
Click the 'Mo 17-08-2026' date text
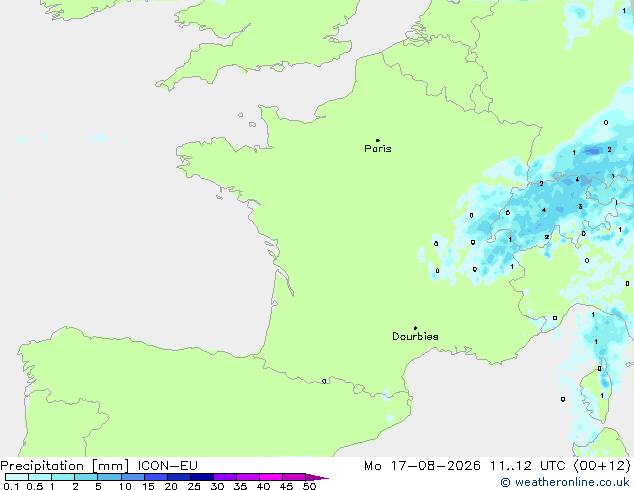coord(422,466)
